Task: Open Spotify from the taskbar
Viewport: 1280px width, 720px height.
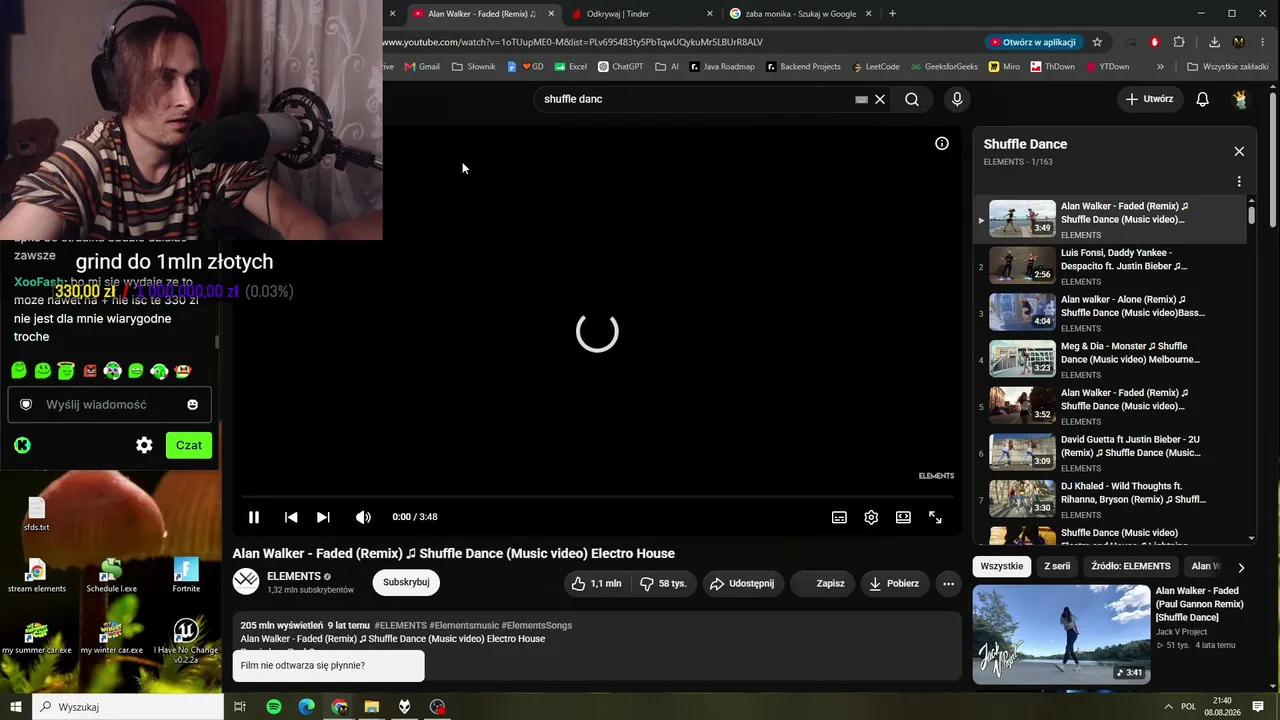Action: pos(274,707)
